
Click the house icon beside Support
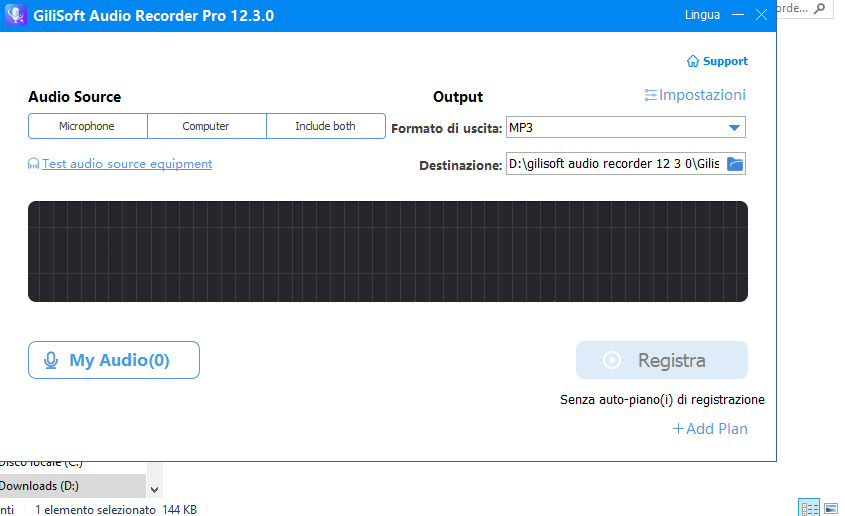[692, 61]
